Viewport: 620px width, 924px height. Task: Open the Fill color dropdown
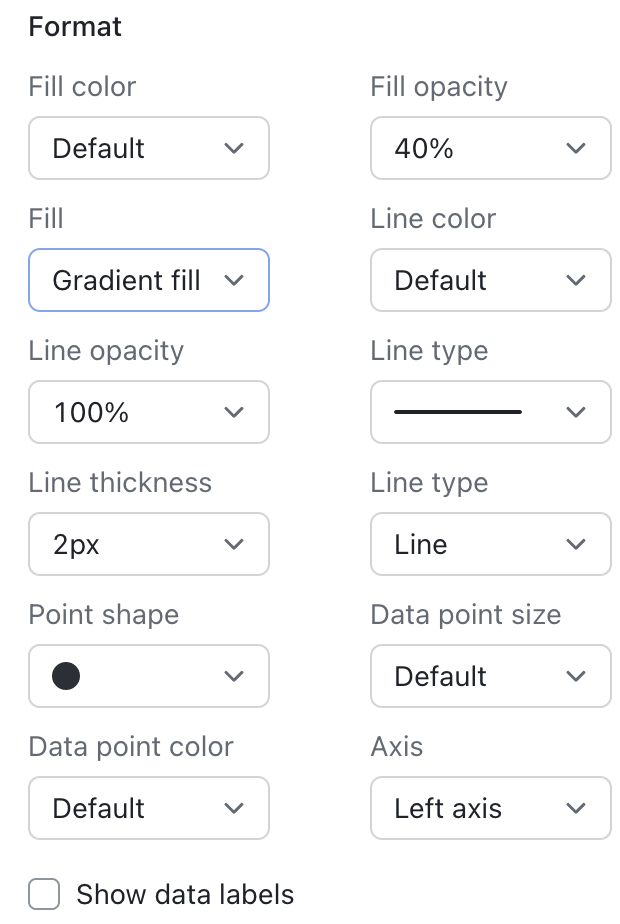point(148,148)
